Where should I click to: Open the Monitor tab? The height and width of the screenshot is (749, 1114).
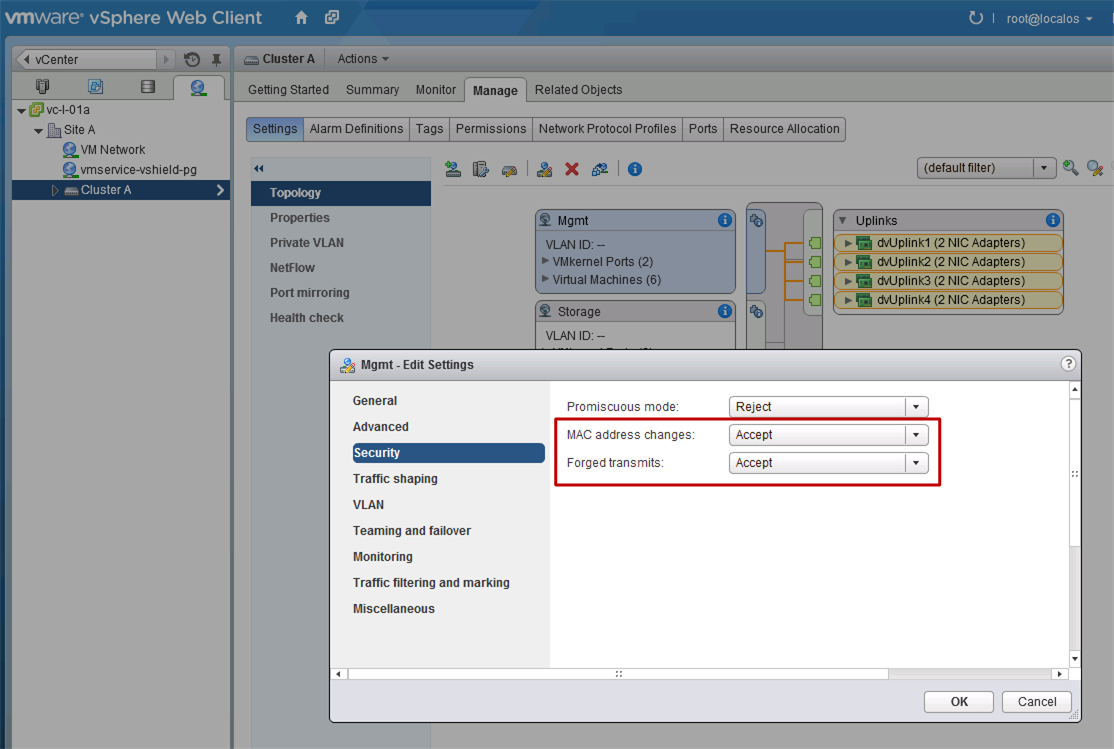click(436, 90)
